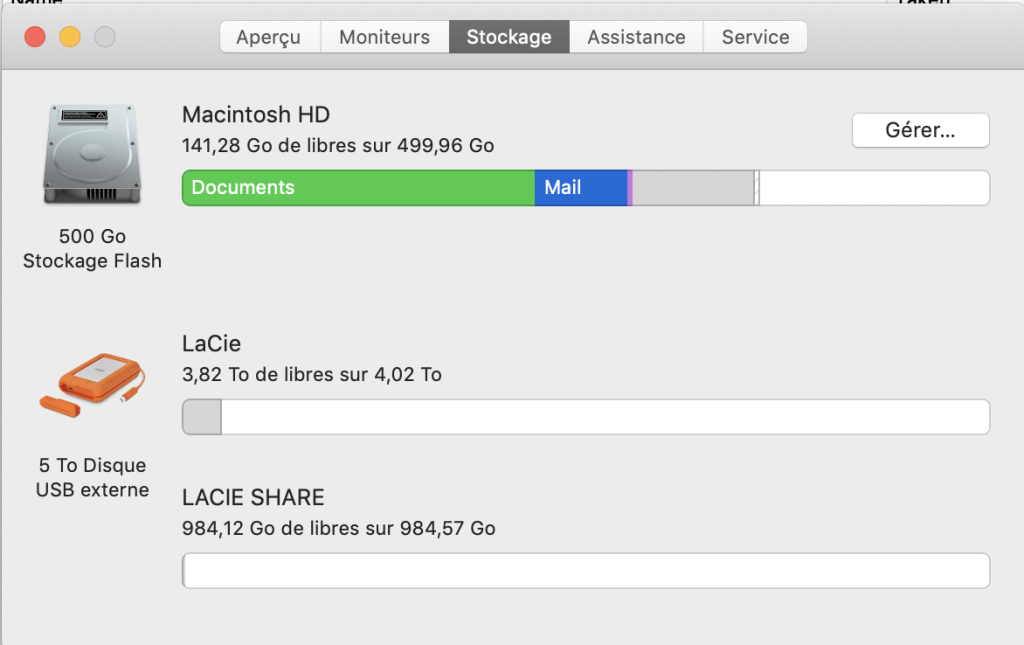Click the yellow minimize window button
Screen dimensions: 1024x645
coord(69,37)
